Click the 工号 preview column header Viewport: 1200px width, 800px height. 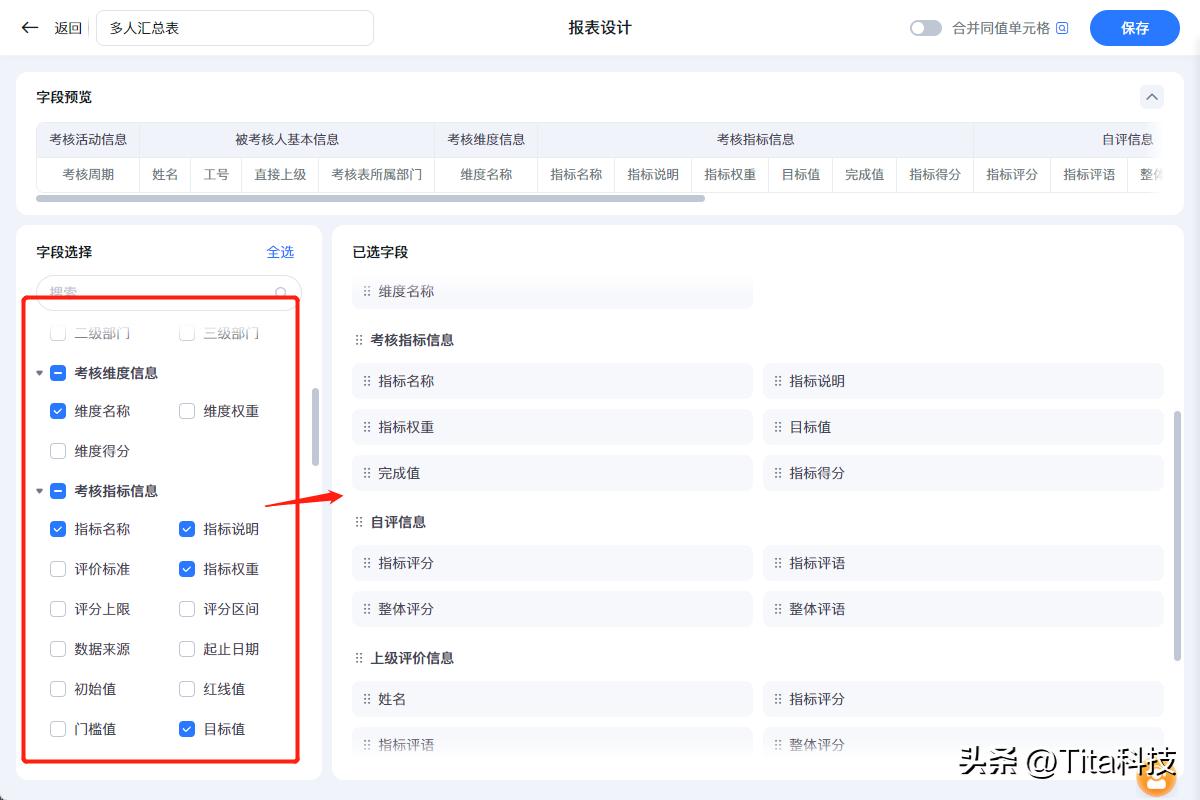pos(216,174)
